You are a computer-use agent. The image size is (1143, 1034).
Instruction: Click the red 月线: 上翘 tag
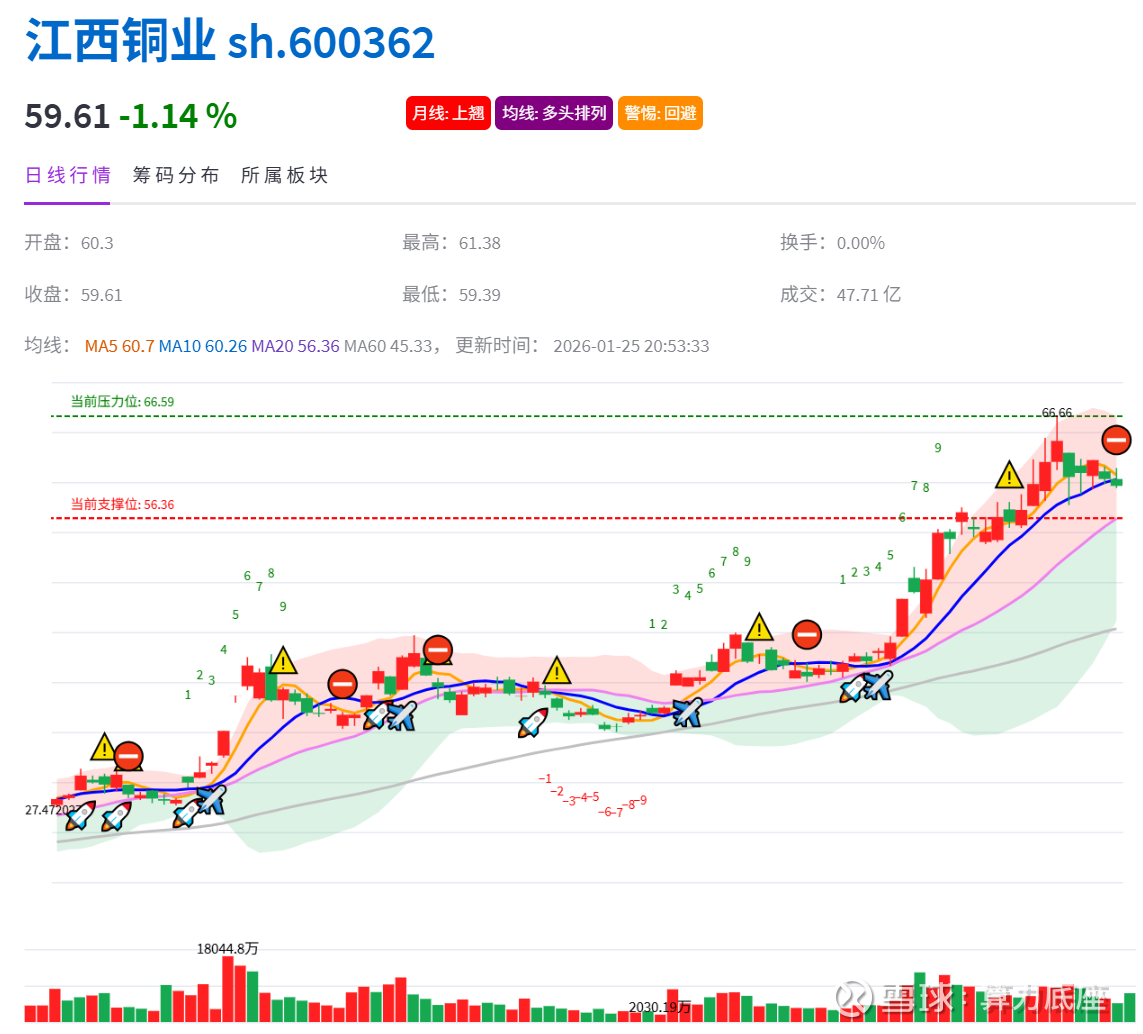[448, 113]
